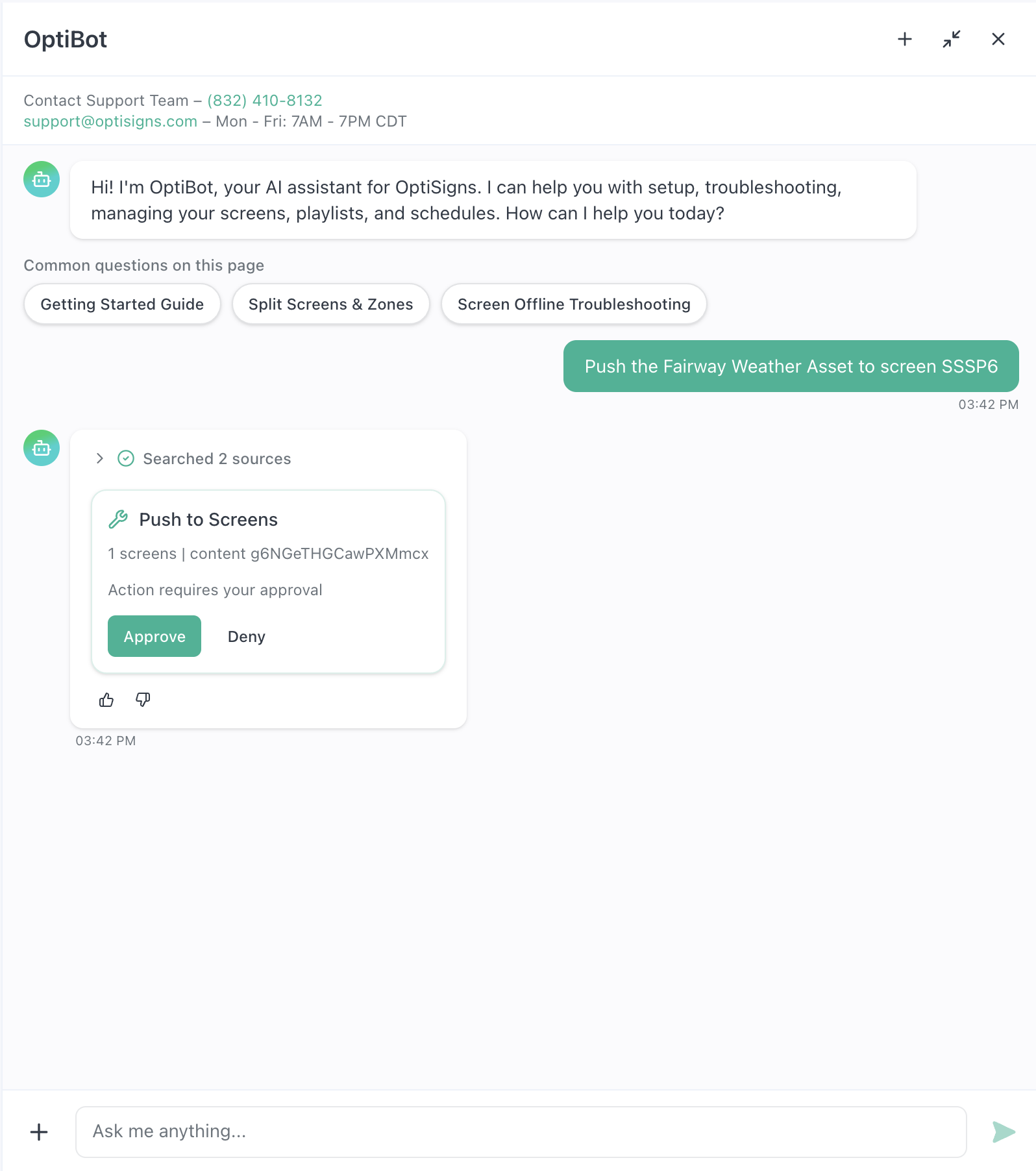1036x1171 pixels.
Task: Send your message using the paper plane icon
Action: [1003, 1131]
